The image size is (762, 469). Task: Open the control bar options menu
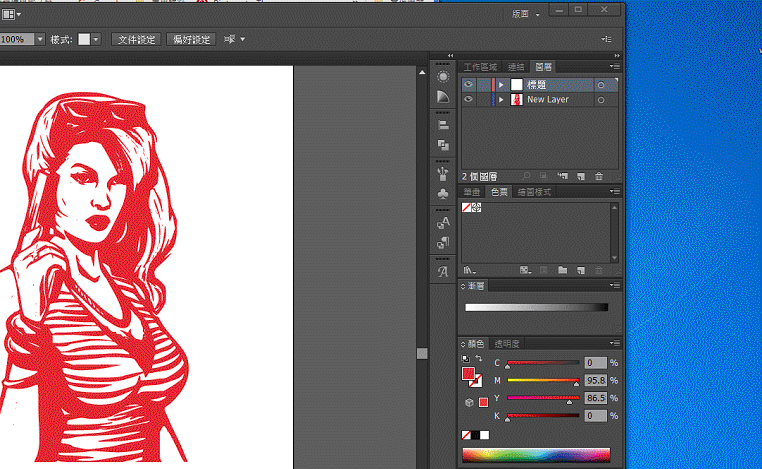coord(606,39)
